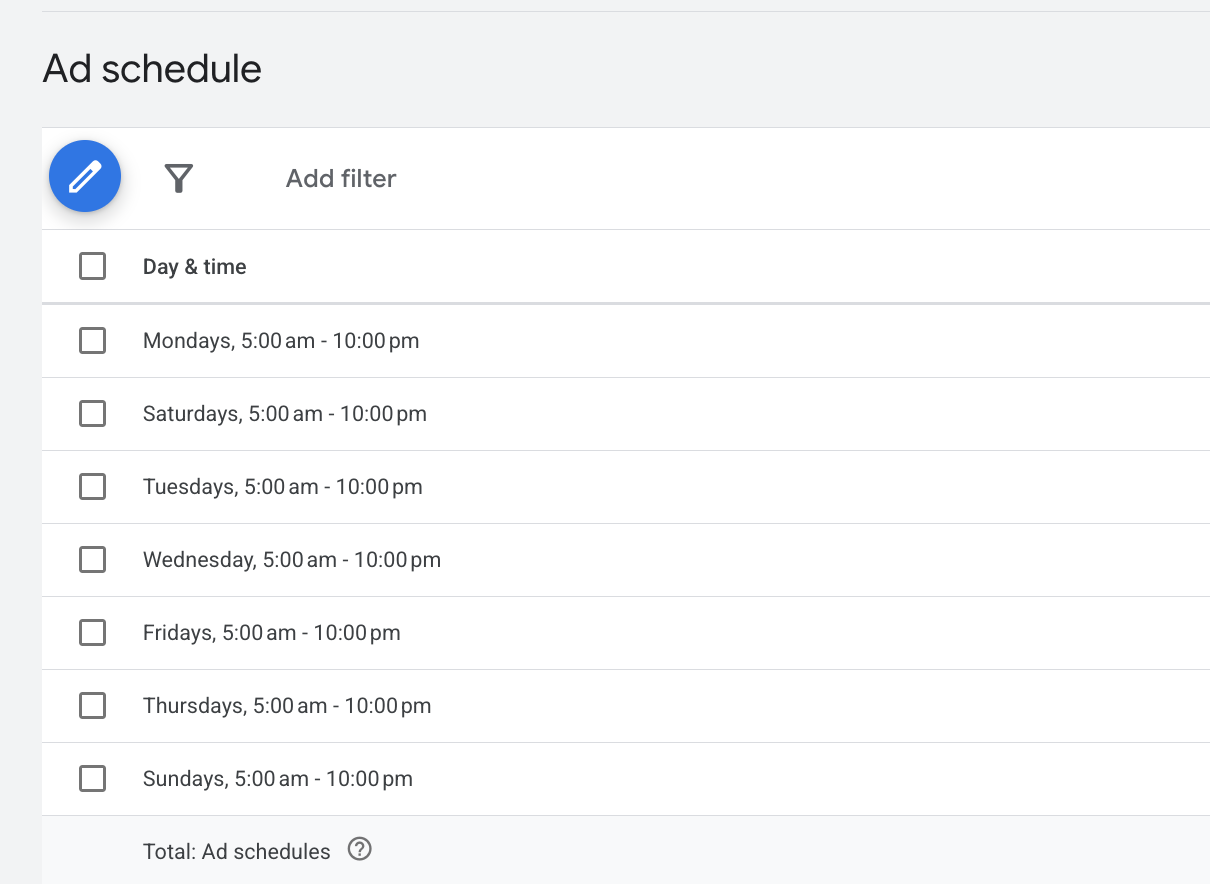Select the Thursdays schedule checkbox
The width and height of the screenshot is (1210, 884).
pos(92,705)
